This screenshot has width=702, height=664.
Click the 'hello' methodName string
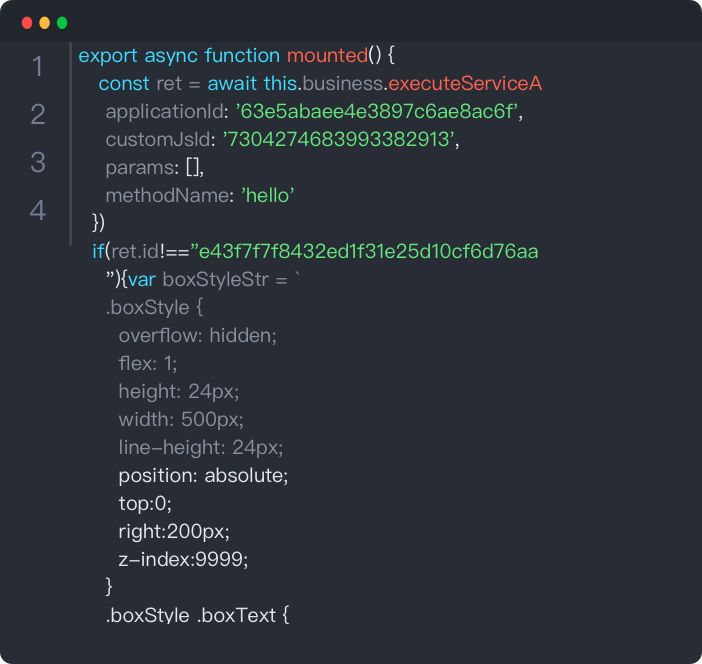coord(267,195)
